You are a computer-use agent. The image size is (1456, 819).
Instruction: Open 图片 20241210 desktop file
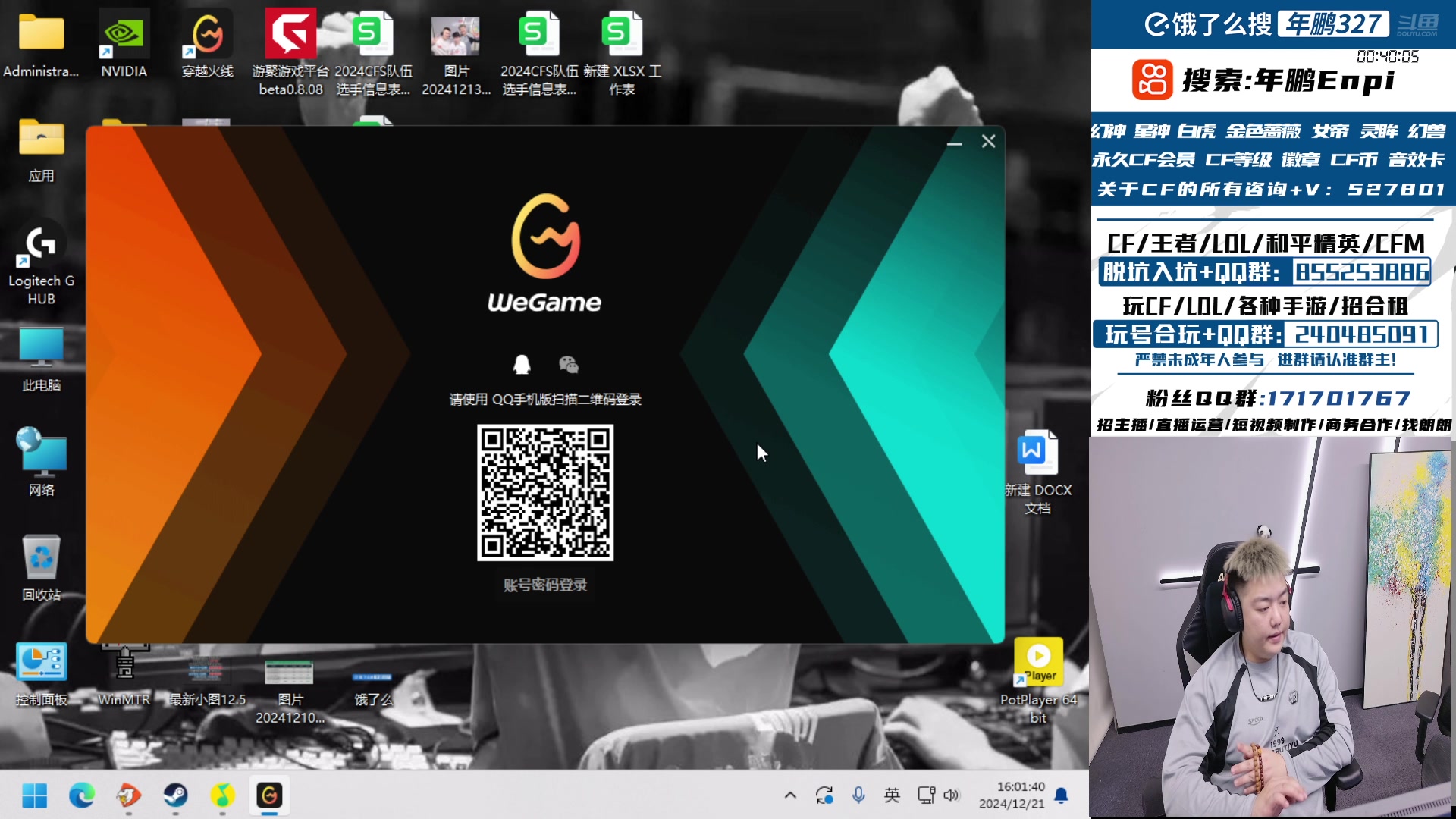290,690
